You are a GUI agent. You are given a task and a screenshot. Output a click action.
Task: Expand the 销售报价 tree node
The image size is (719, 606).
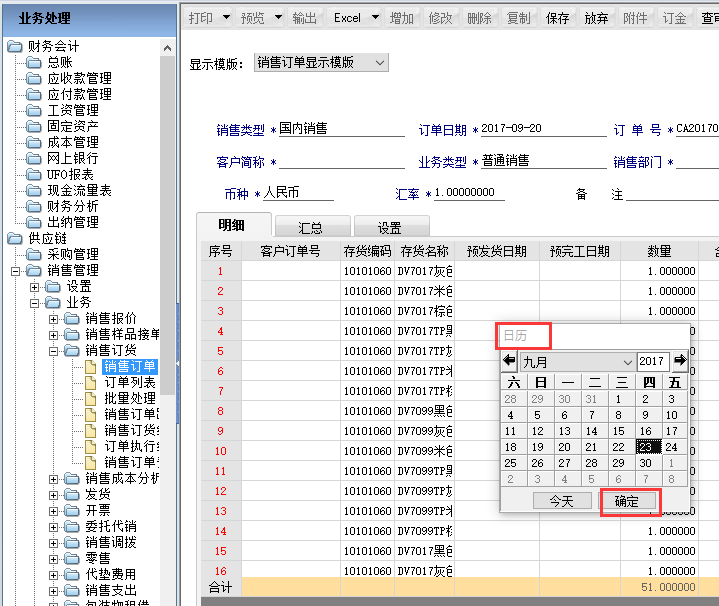(x=54, y=320)
